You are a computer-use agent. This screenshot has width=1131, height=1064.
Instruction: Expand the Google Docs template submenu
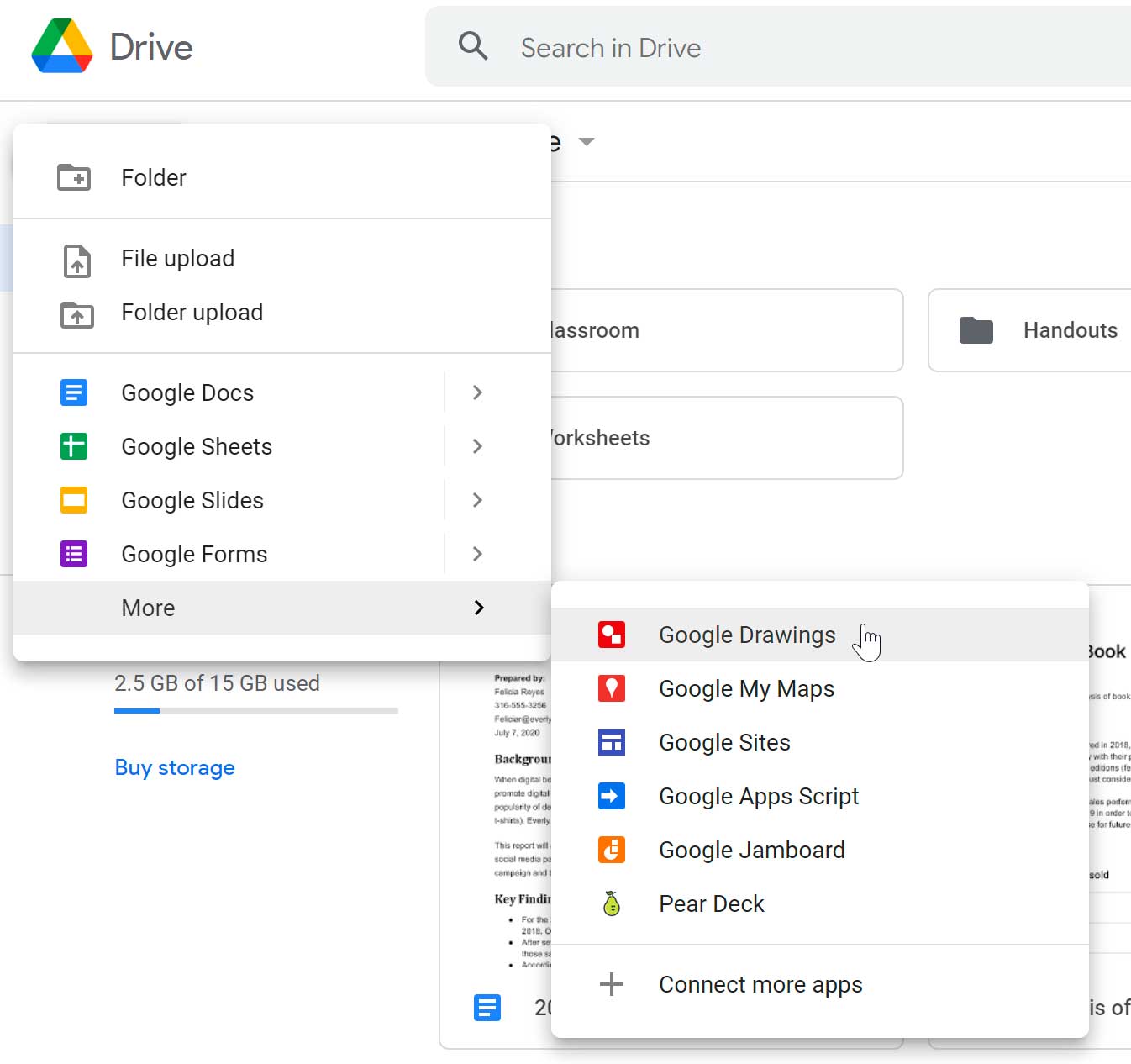pyautogui.click(x=476, y=392)
